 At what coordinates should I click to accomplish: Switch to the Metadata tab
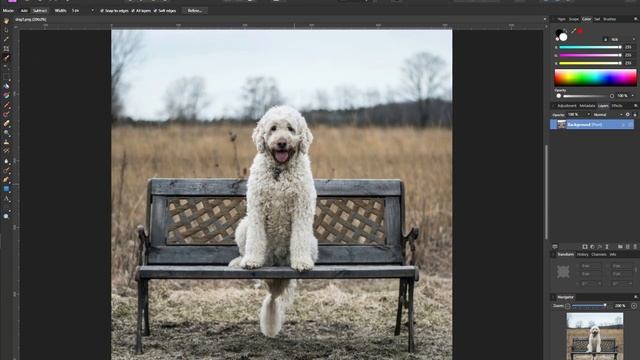(587, 106)
